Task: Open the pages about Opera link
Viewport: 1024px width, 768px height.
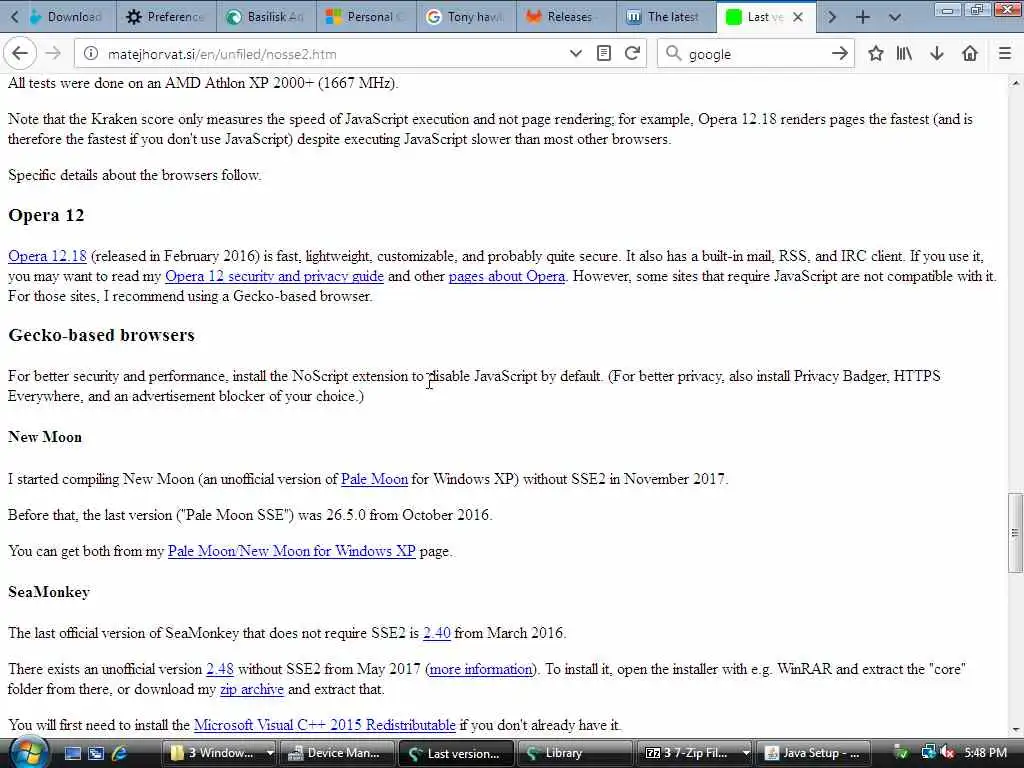Action: click(x=507, y=276)
